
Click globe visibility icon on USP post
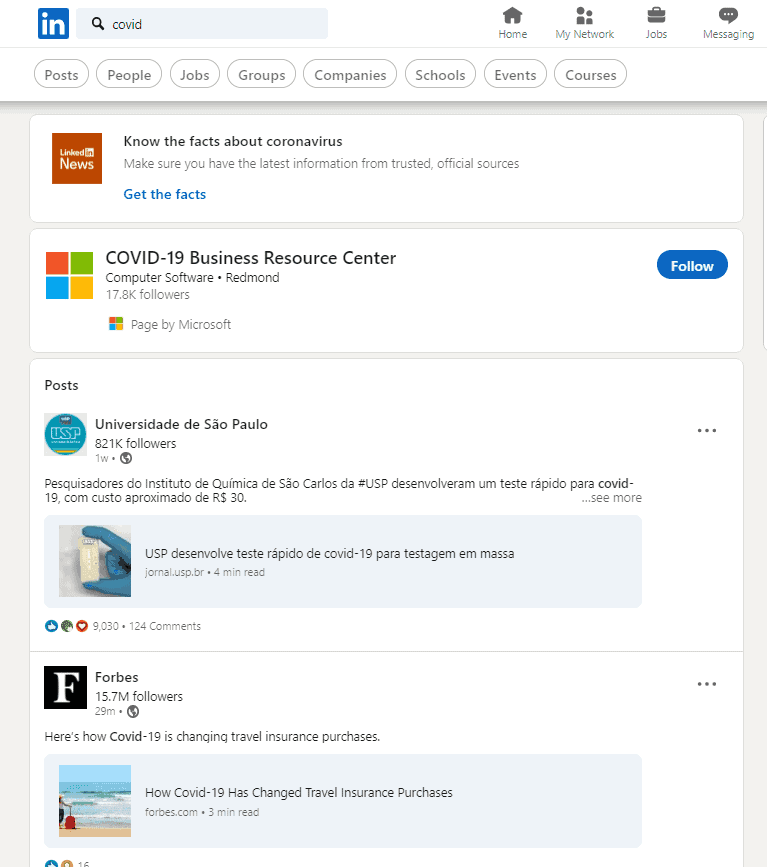(x=126, y=458)
